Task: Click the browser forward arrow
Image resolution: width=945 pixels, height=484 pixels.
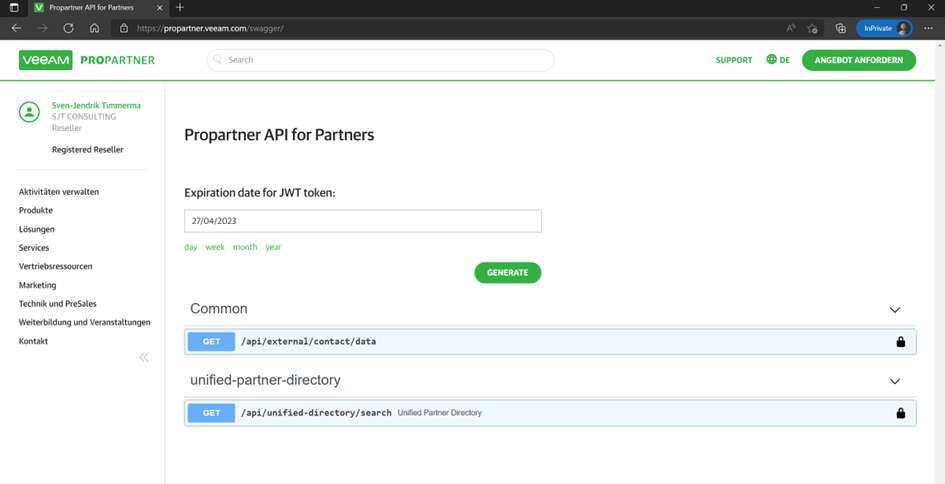Action: click(42, 28)
